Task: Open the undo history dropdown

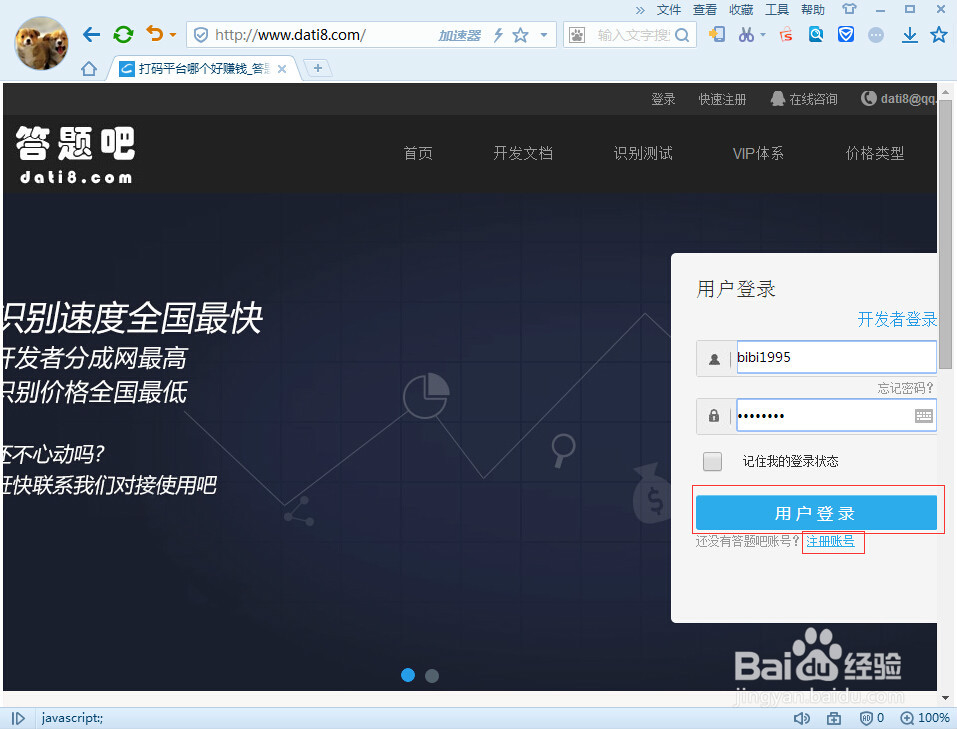Action: (170, 33)
